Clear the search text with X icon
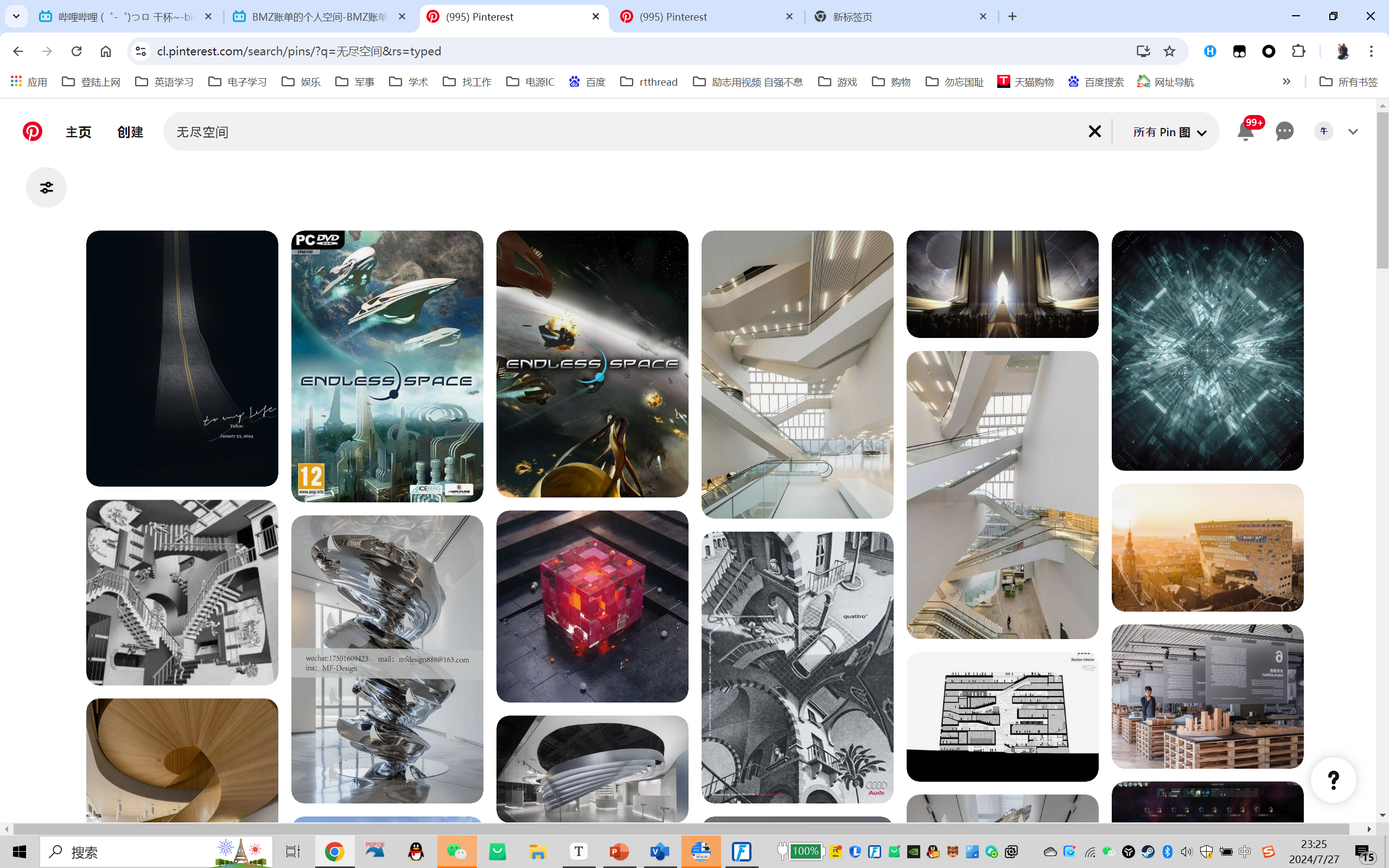The image size is (1389, 868). coord(1094,131)
